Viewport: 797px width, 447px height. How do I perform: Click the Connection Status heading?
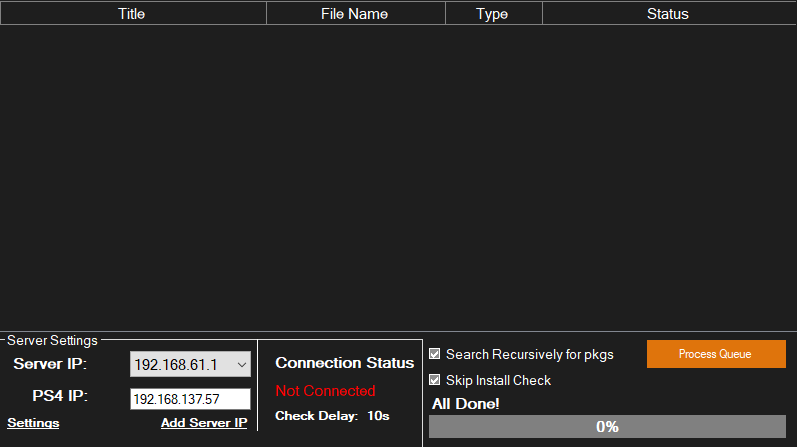click(x=344, y=363)
